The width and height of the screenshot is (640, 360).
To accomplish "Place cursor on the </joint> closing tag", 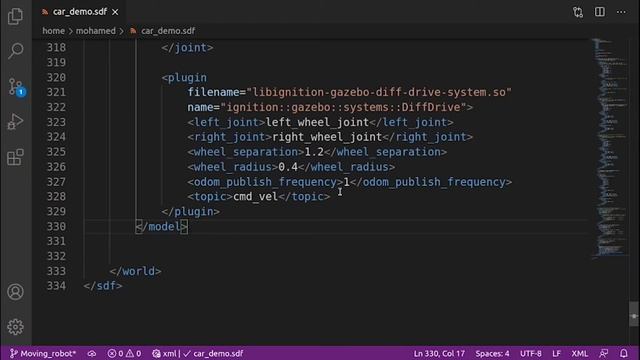I will [x=187, y=48].
